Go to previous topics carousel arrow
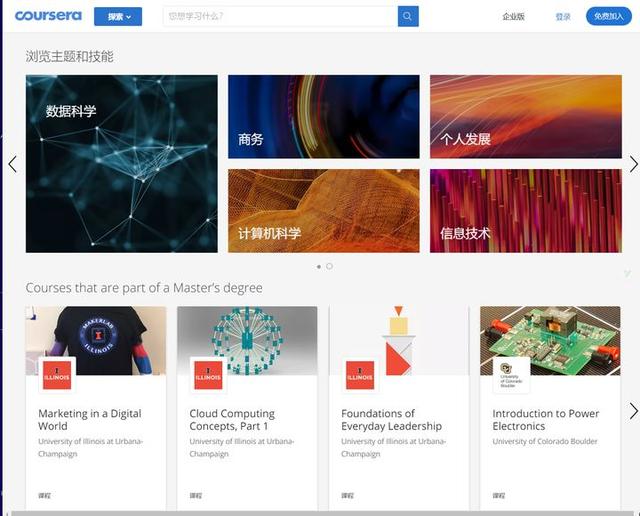The height and width of the screenshot is (516, 640). pos(13,164)
